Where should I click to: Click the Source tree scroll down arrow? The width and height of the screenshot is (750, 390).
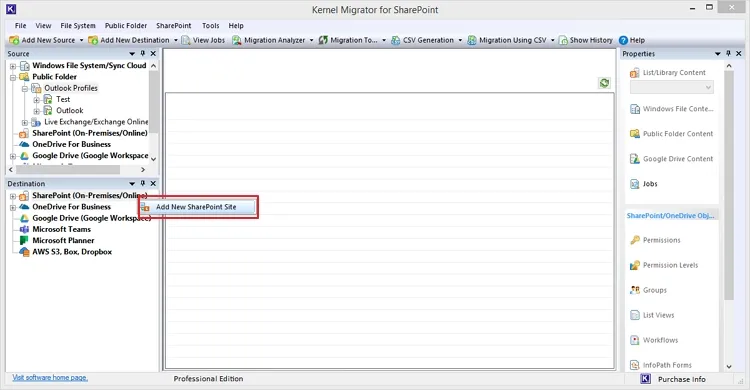154,159
